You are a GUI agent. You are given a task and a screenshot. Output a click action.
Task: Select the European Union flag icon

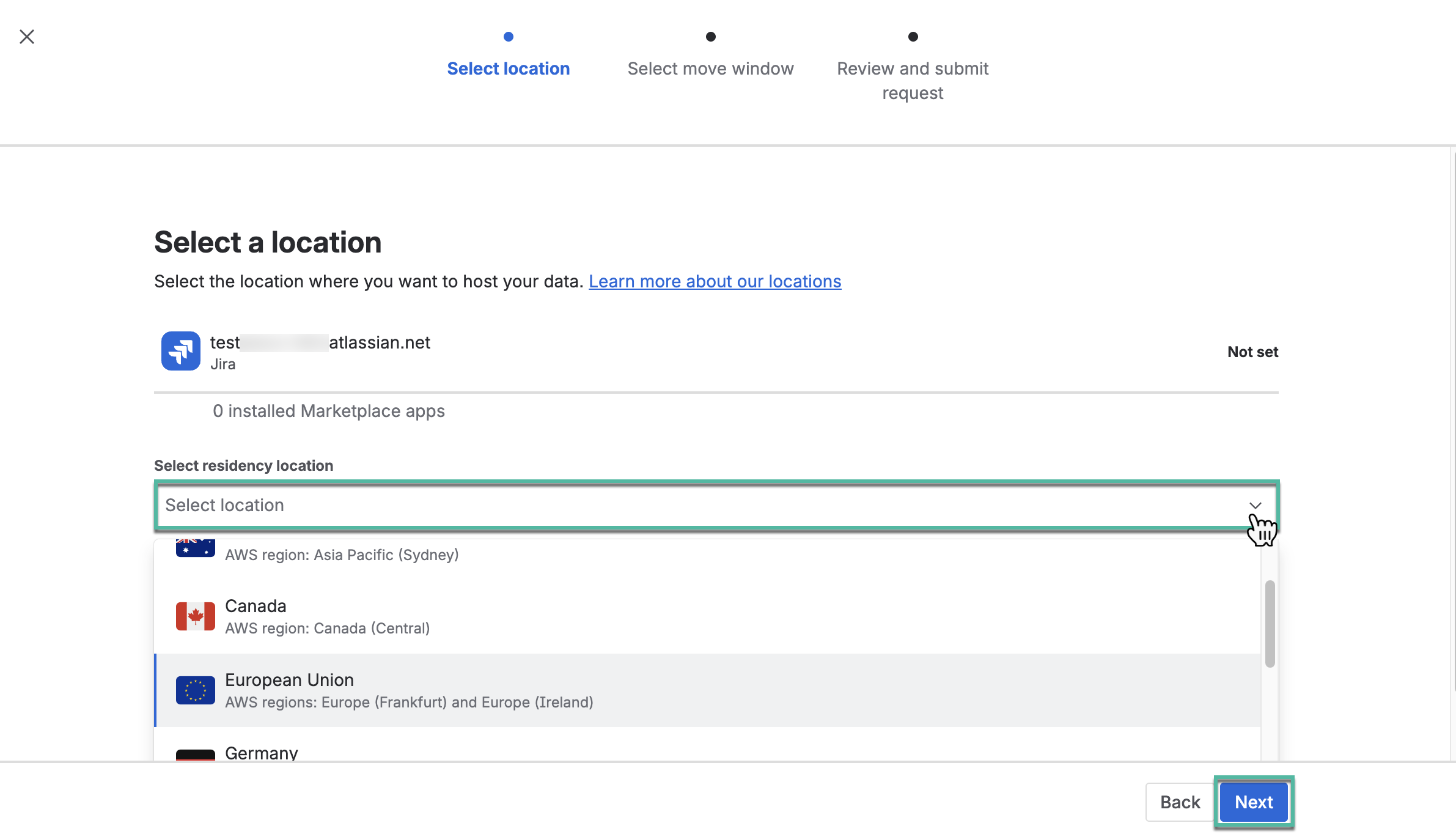[195, 690]
